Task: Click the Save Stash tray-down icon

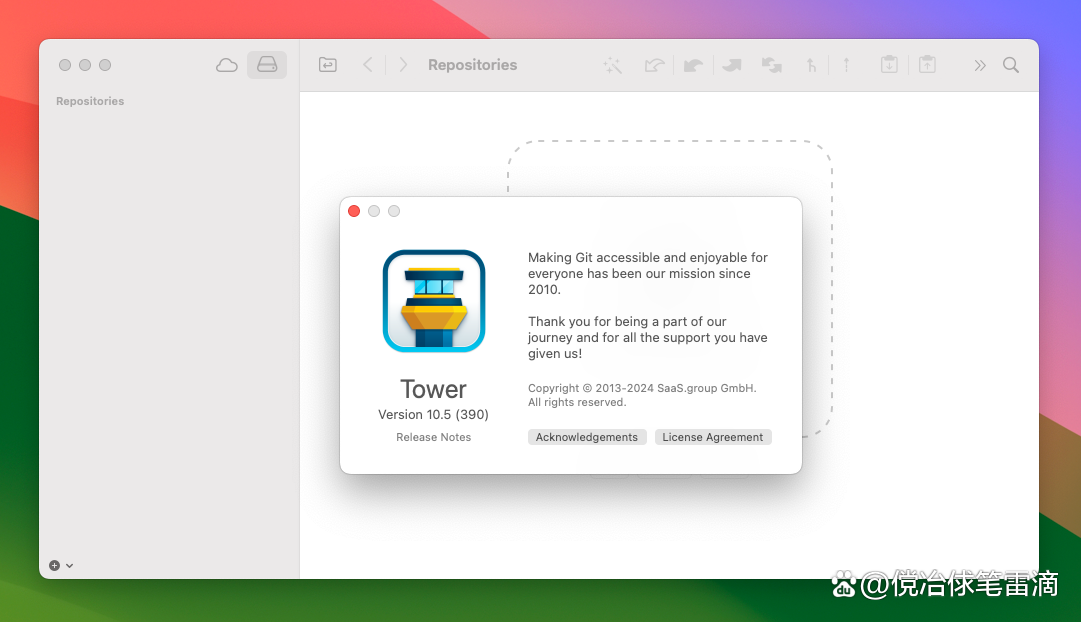Action: (889, 65)
